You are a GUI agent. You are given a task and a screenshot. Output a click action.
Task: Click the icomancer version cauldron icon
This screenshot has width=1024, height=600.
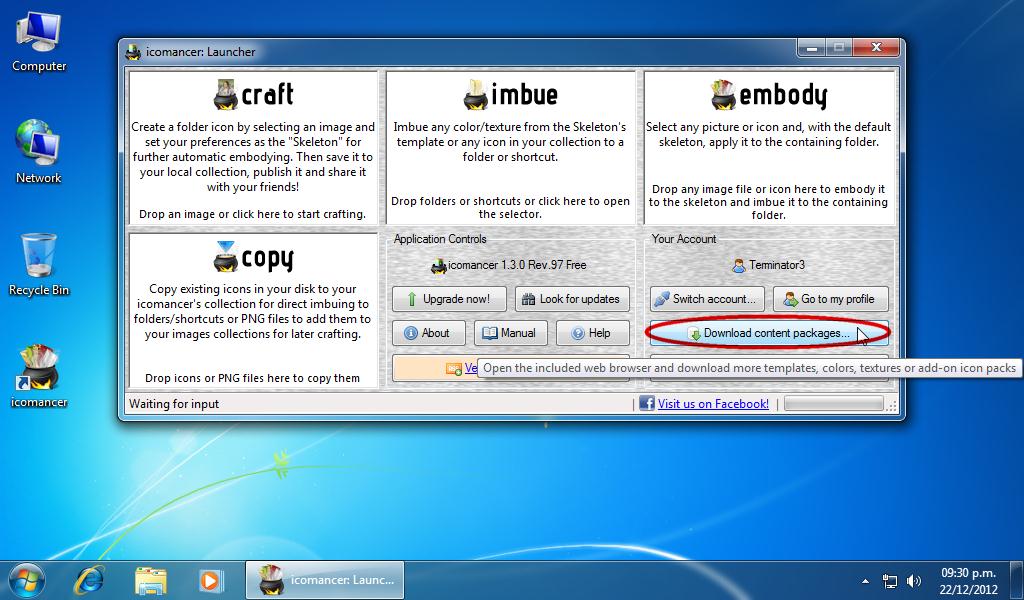[439, 266]
